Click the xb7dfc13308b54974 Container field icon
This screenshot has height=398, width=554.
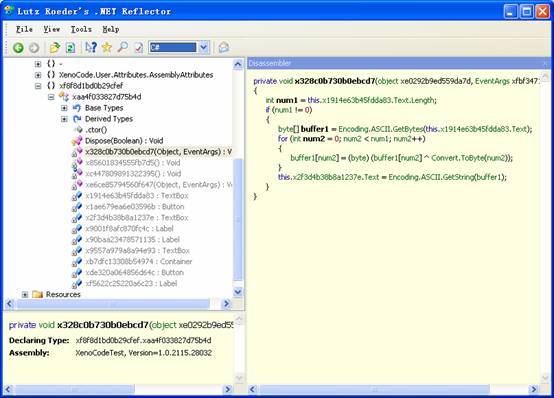point(77,262)
